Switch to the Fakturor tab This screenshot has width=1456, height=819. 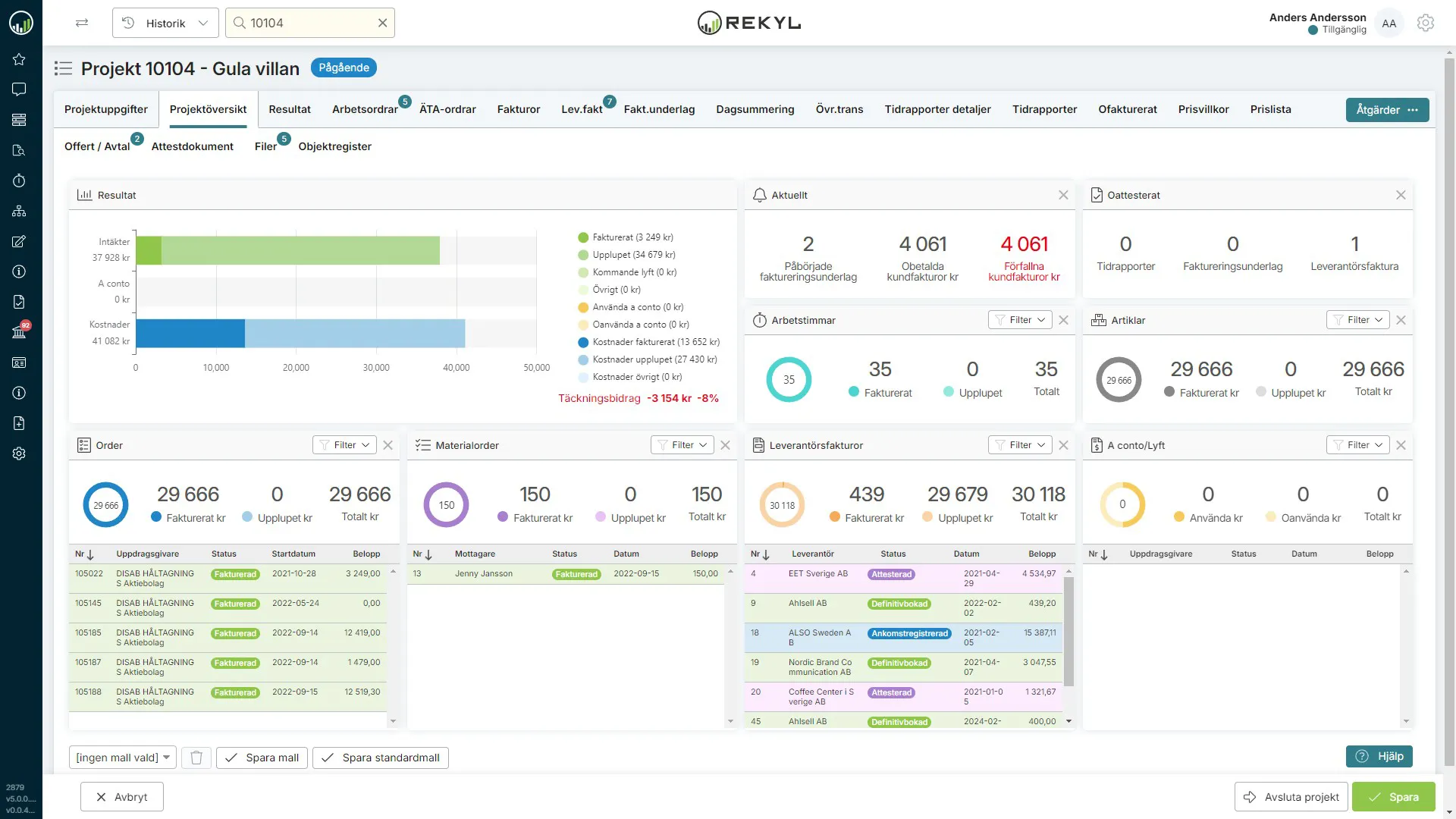point(519,109)
